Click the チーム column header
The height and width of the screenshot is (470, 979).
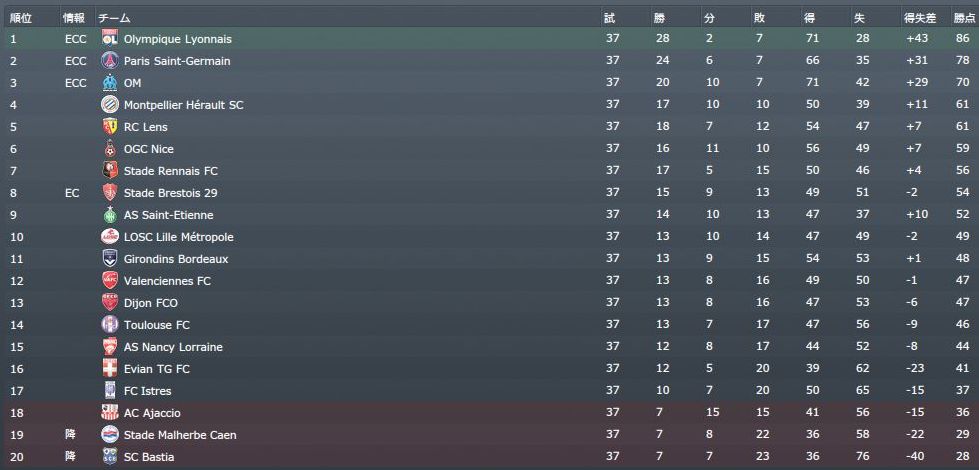tap(114, 18)
